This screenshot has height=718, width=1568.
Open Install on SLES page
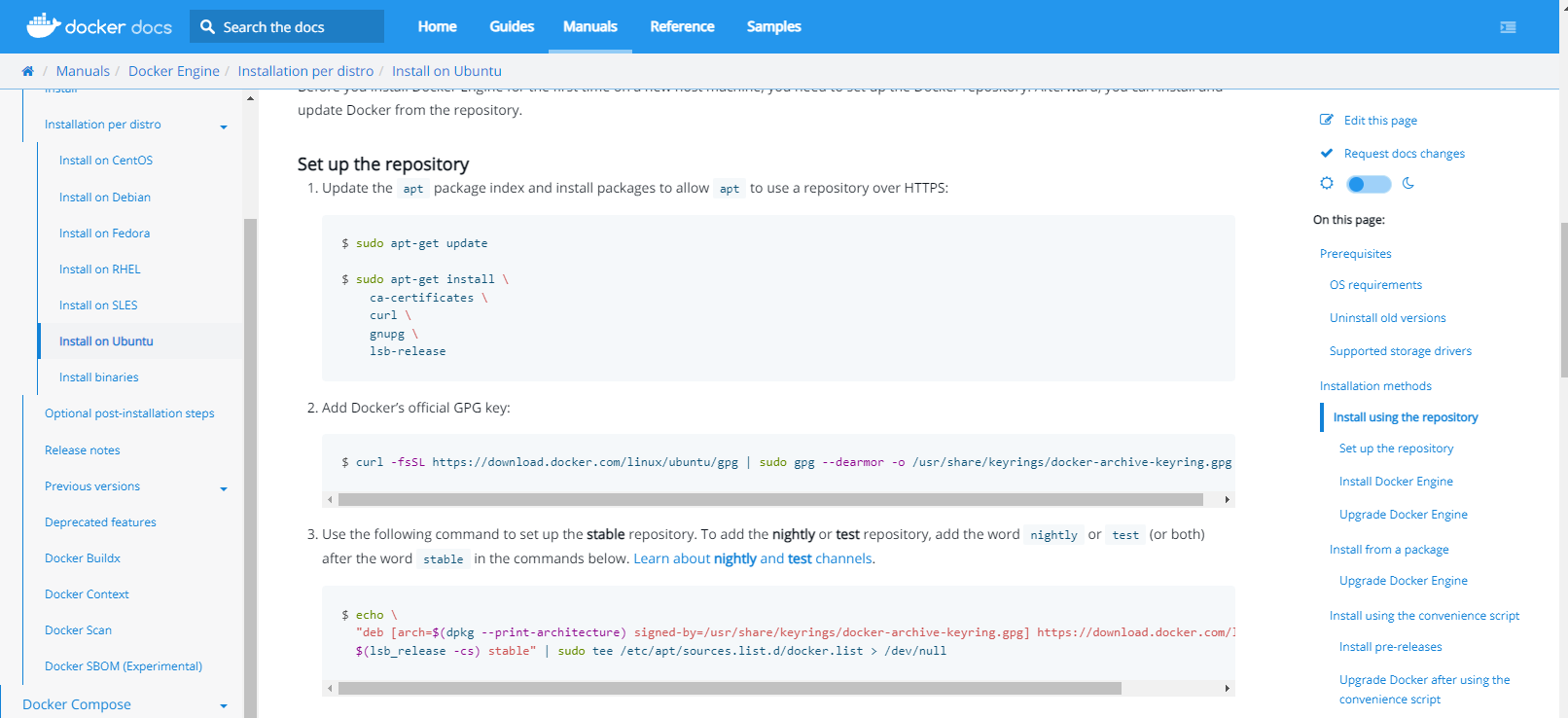coord(98,305)
